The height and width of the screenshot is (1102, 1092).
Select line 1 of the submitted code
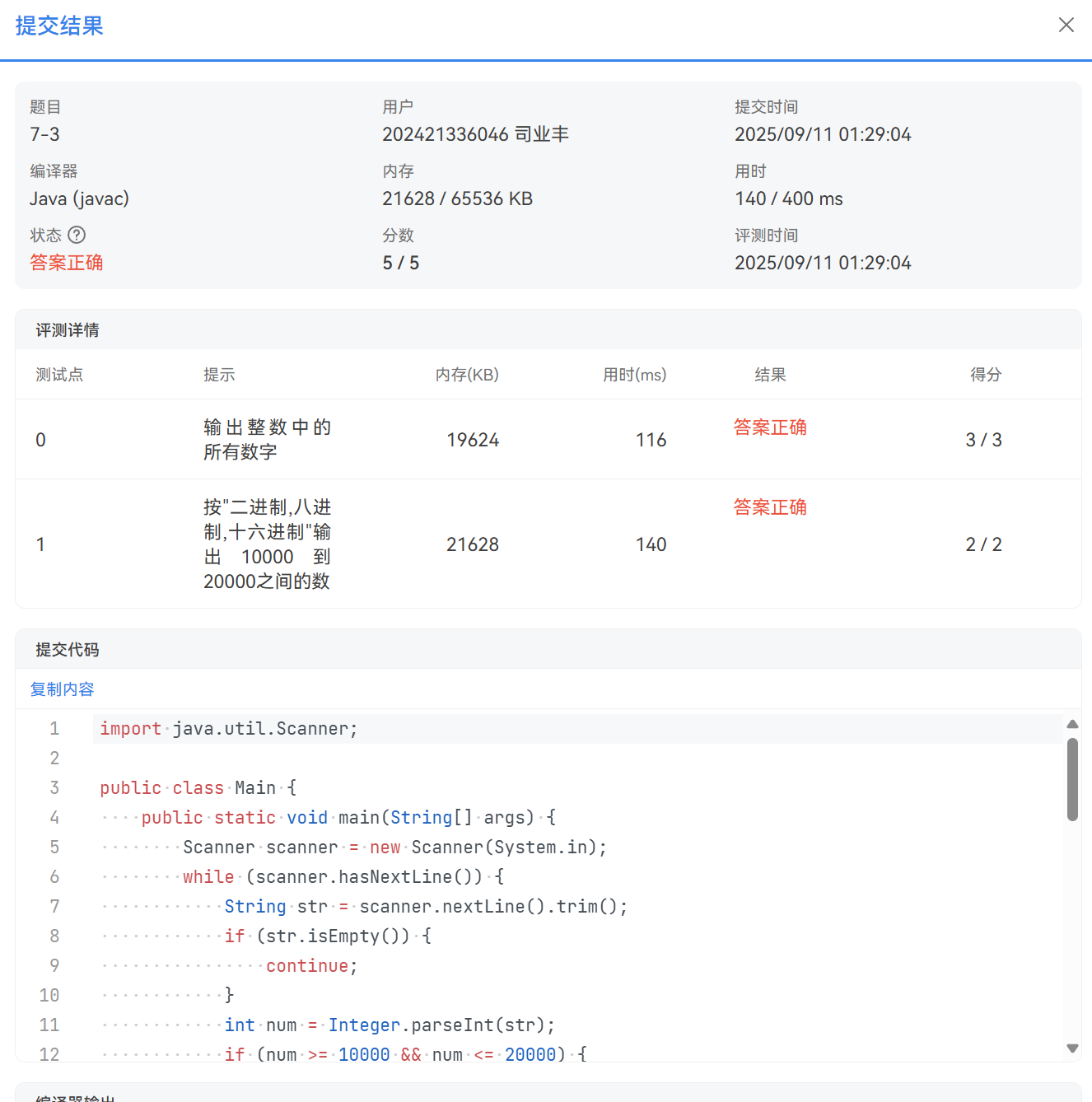pyautogui.click(x=228, y=728)
